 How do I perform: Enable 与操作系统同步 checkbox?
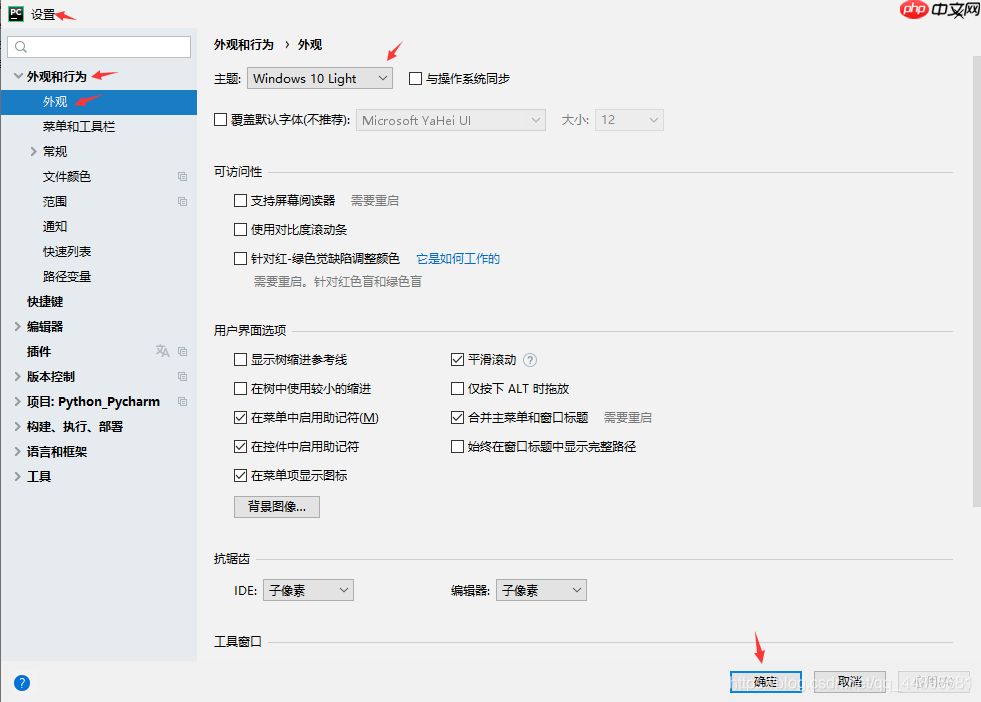(415, 78)
